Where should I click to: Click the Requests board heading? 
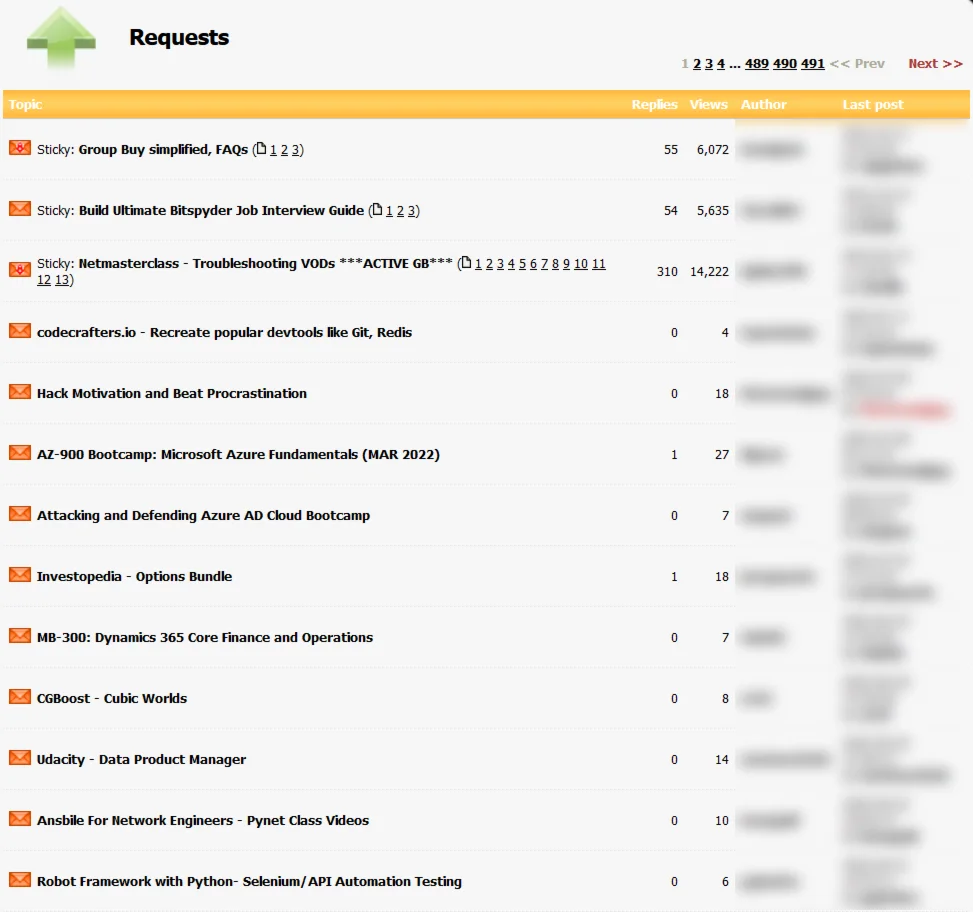(179, 37)
